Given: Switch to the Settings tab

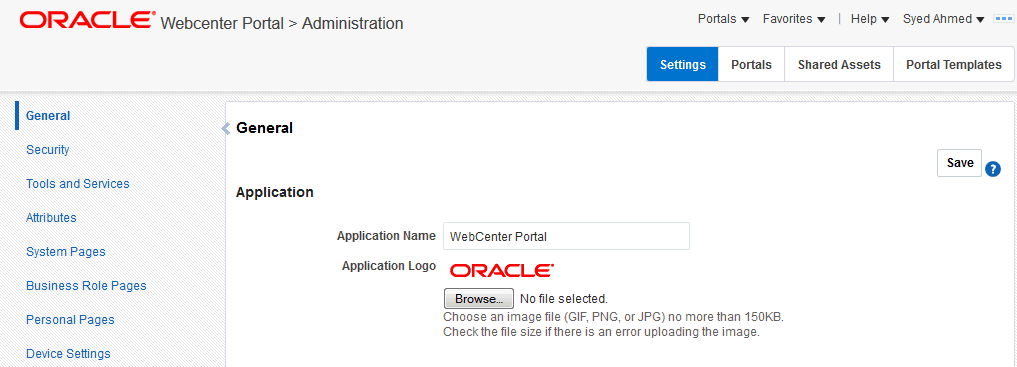Looking at the screenshot, I should coord(683,64).
